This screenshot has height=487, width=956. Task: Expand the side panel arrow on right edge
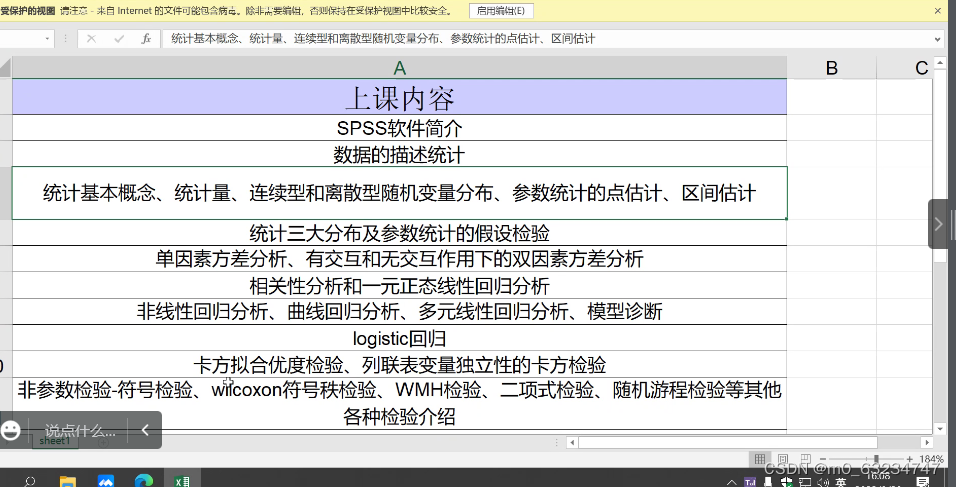coord(939,224)
